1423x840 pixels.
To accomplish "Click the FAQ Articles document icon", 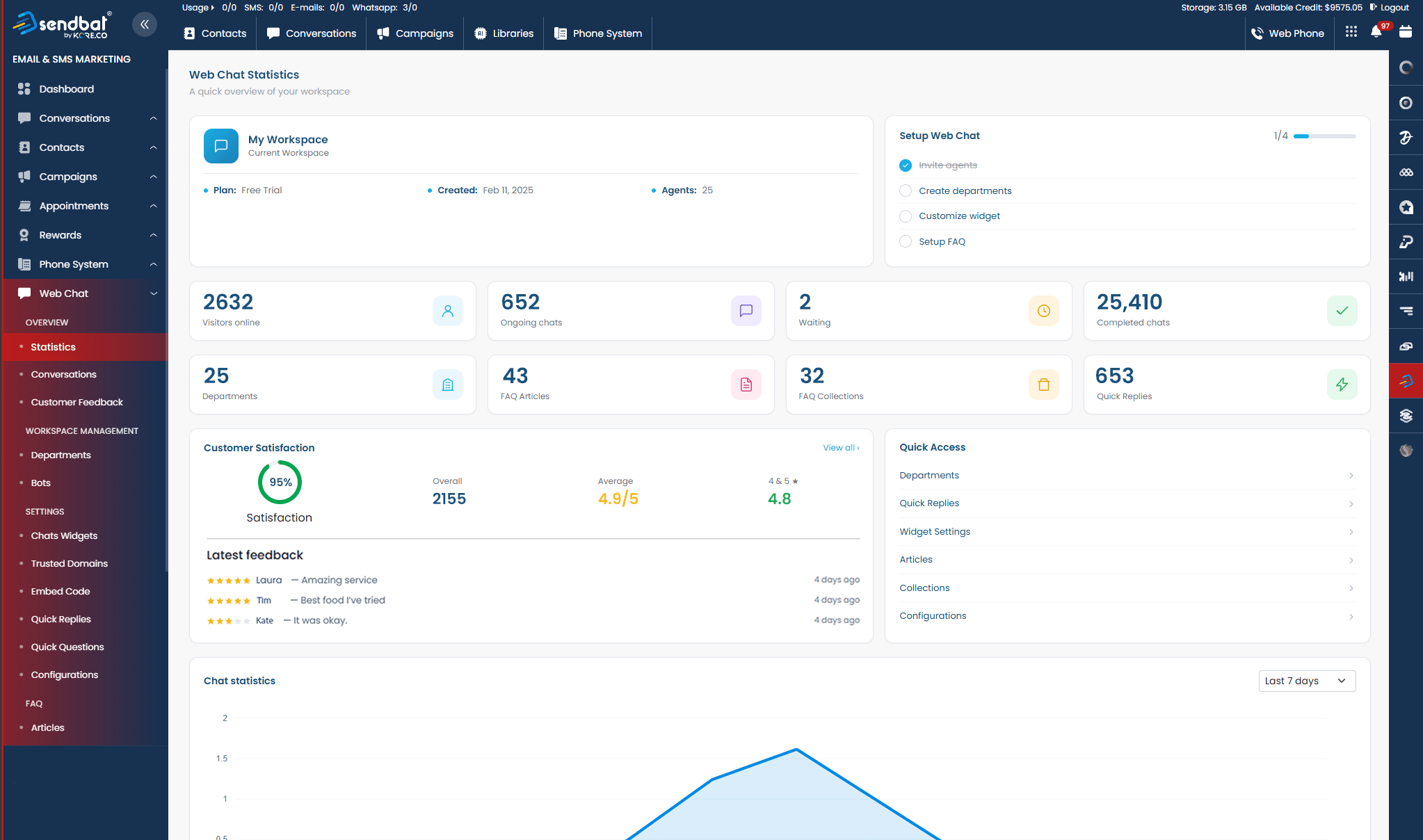I will pyautogui.click(x=746, y=385).
